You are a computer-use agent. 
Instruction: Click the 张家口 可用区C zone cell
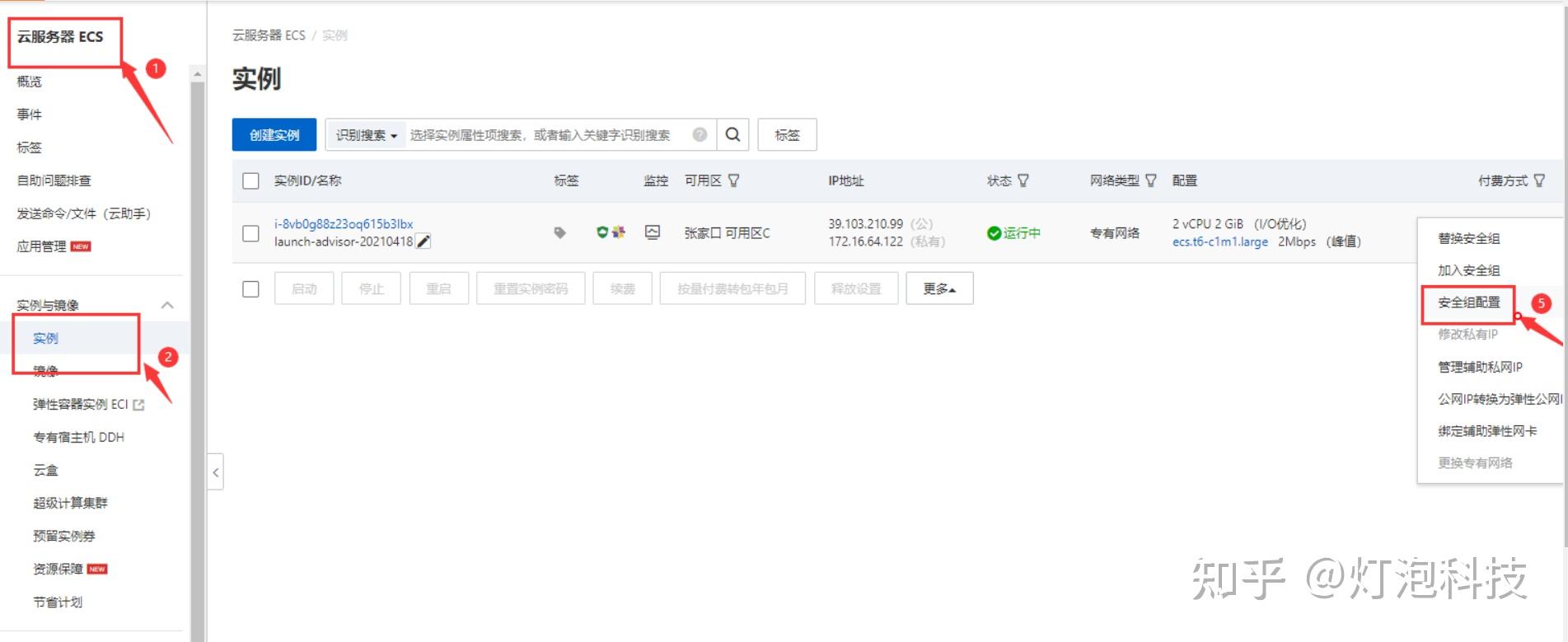point(728,233)
